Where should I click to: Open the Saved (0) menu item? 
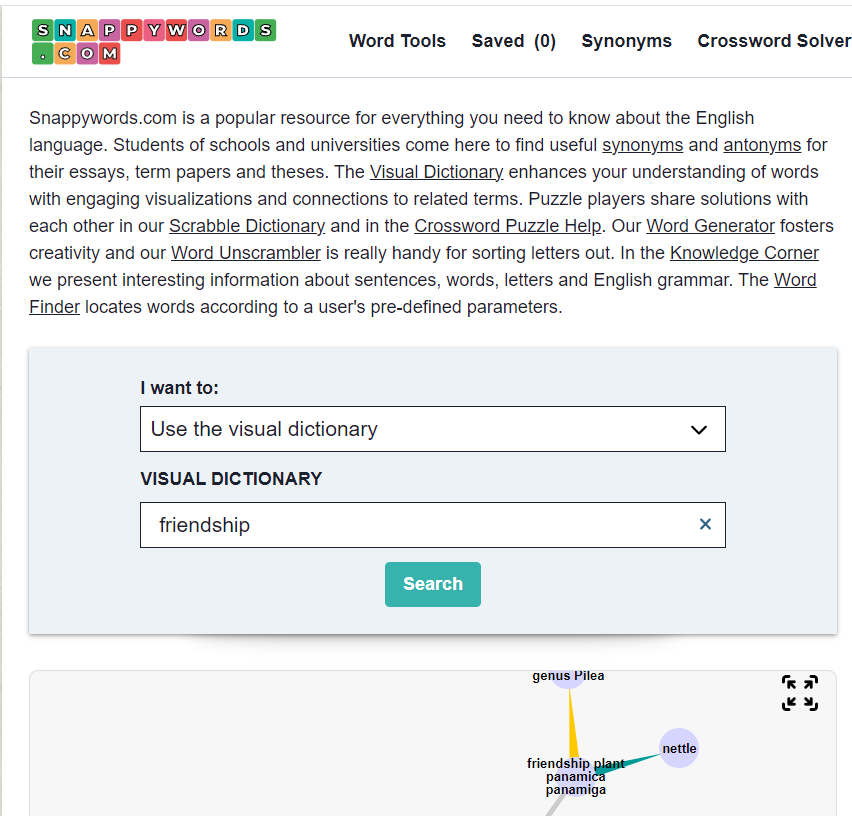(513, 41)
